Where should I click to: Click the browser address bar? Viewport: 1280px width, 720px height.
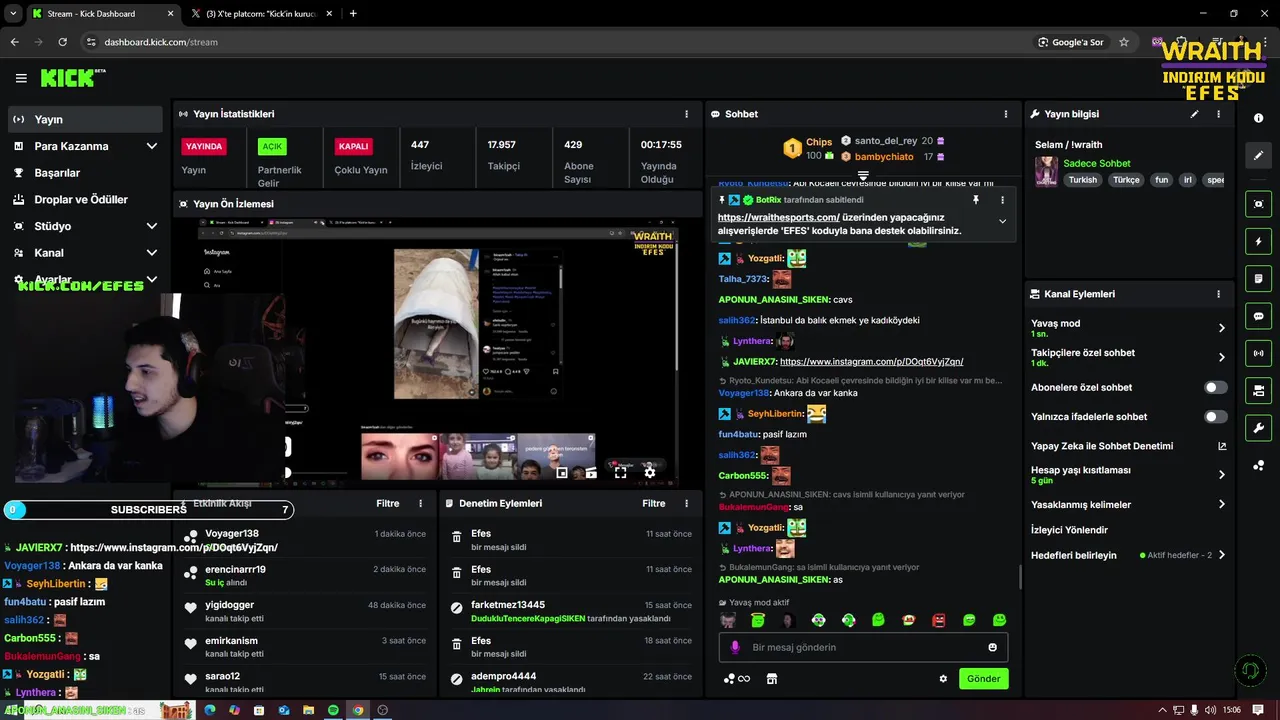(x=560, y=42)
